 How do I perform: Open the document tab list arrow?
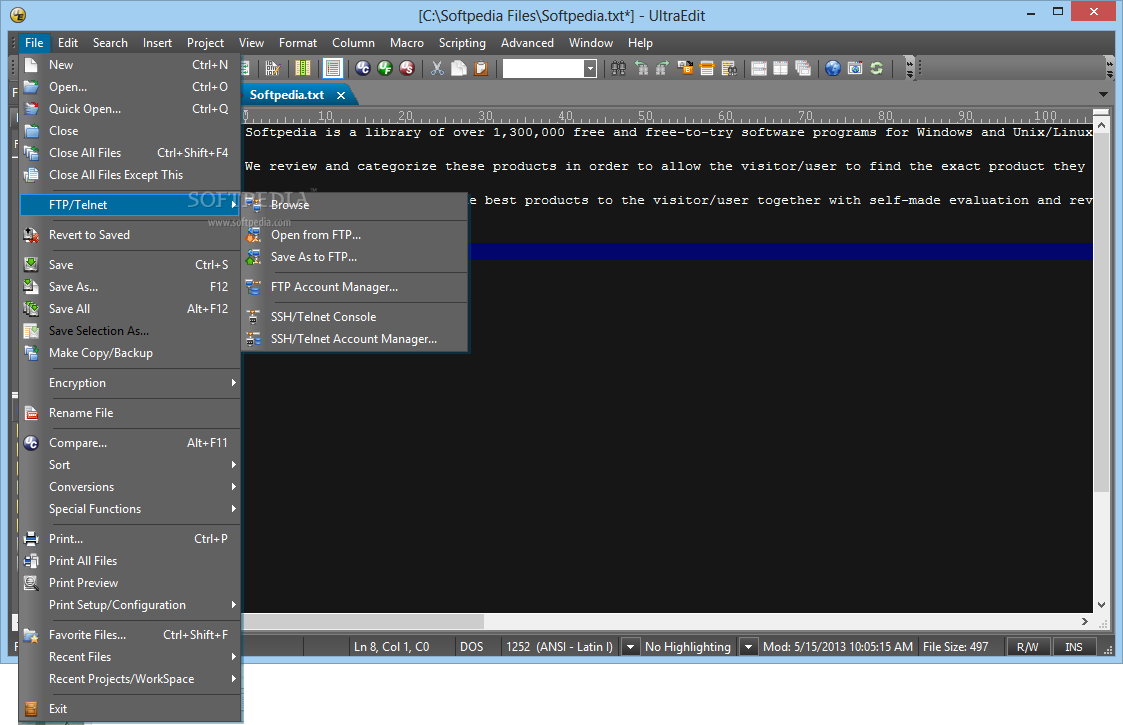1103,95
